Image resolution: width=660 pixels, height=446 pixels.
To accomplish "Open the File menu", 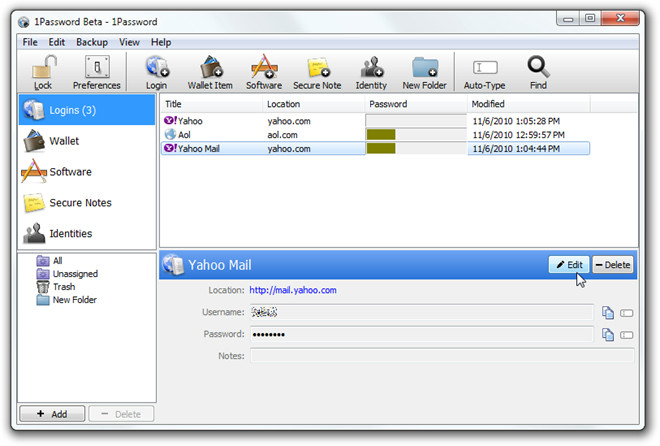I will pos(30,42).
